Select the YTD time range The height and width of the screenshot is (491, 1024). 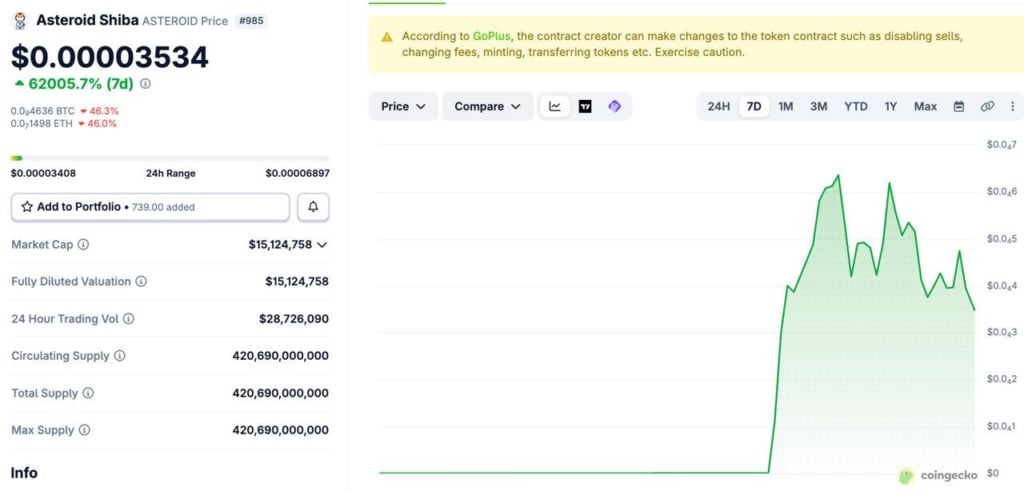tap(855, 106)
